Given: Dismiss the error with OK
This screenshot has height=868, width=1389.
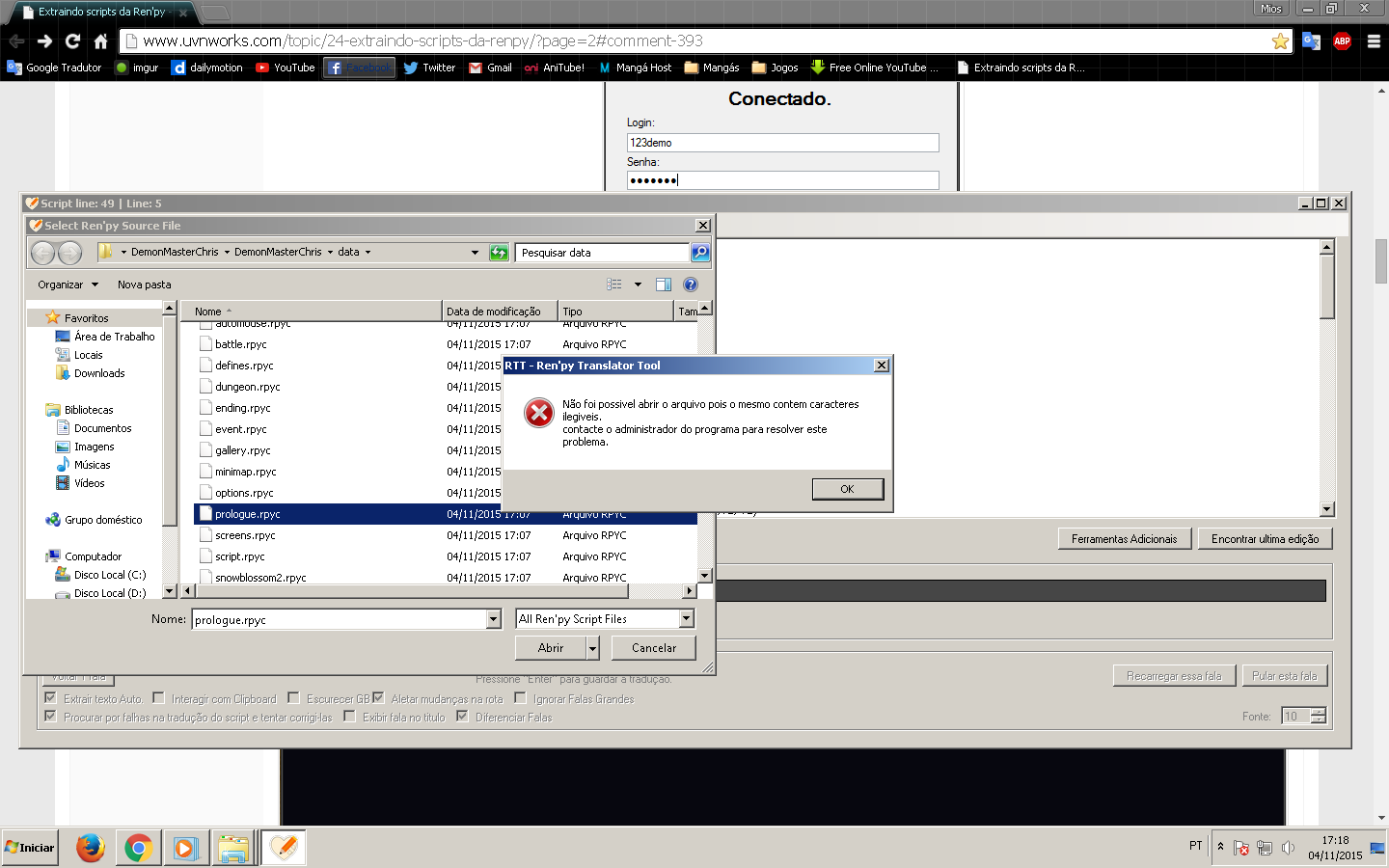Looking at the screenshot, I should [847, 489].
